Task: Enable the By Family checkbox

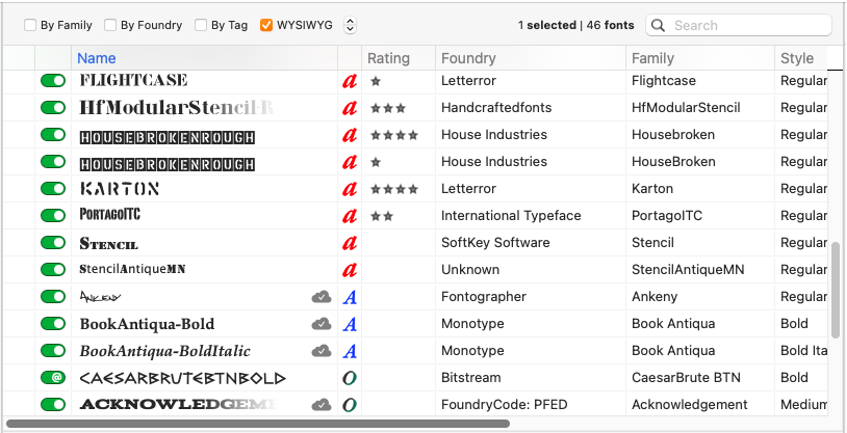Action: 30,25
